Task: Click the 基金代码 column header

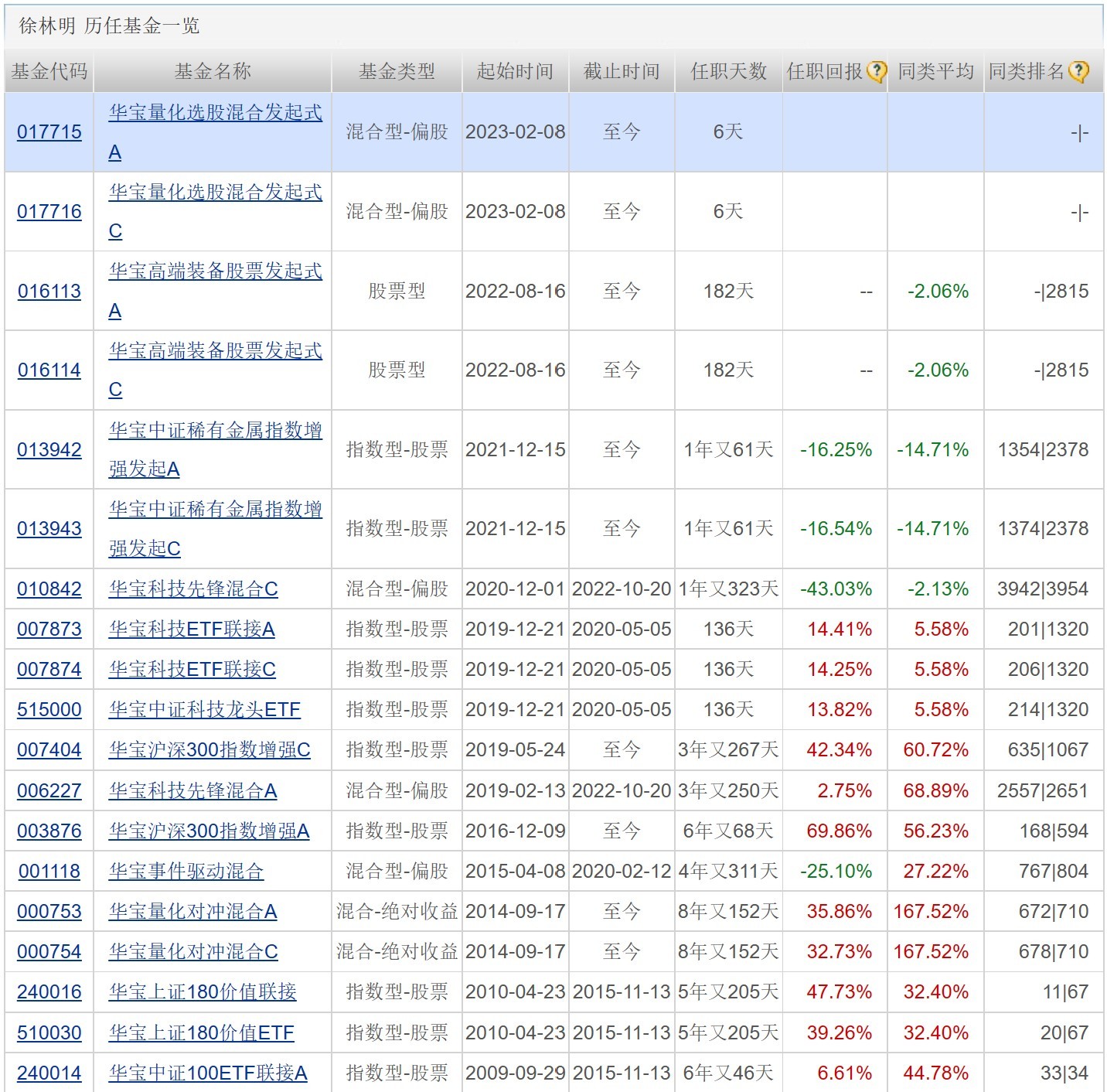Action: click(49, 72)
